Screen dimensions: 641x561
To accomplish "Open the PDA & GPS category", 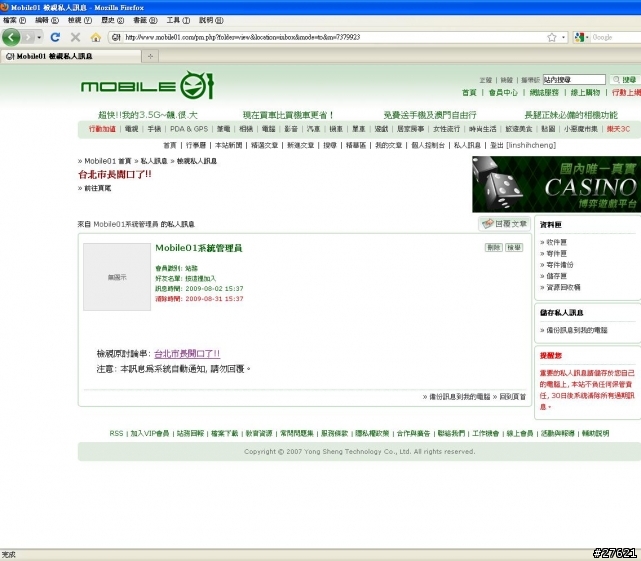I will pyautogui.click(x=189, y=129).
